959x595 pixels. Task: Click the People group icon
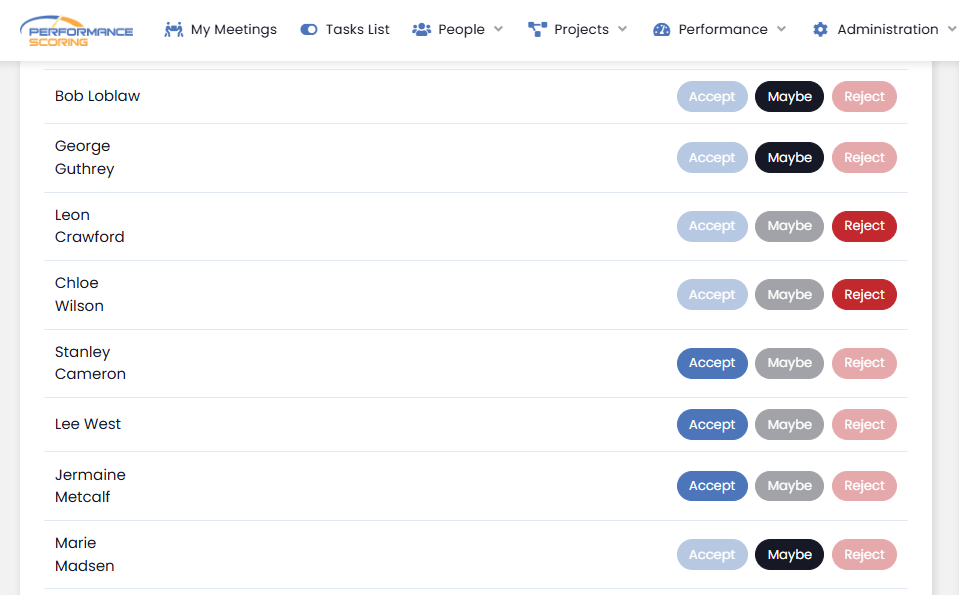424,29
